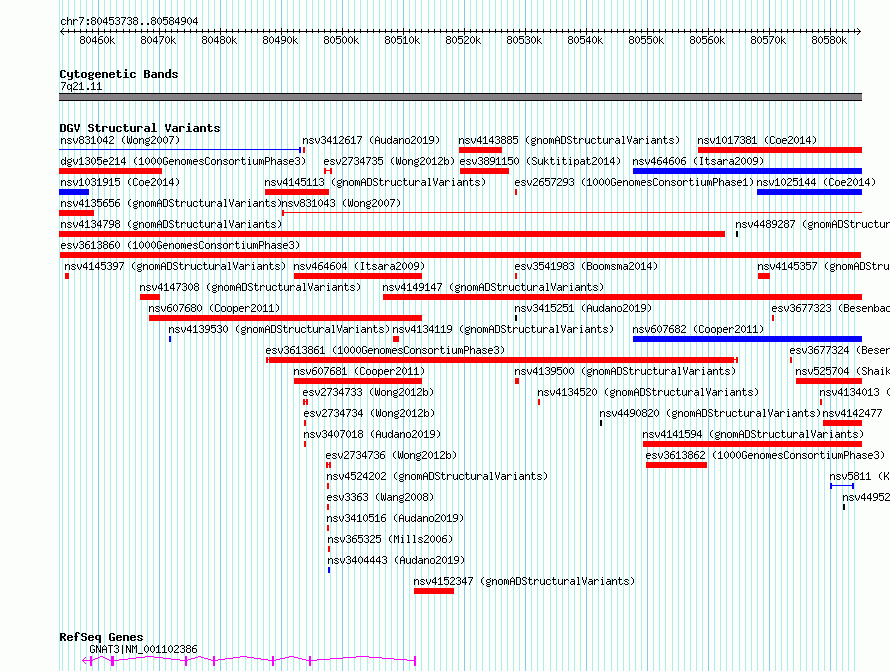Select esv3891150 (Suktitipat2014) label
The height and width of the screenshot is (671, 890).
tap(540, 161)
